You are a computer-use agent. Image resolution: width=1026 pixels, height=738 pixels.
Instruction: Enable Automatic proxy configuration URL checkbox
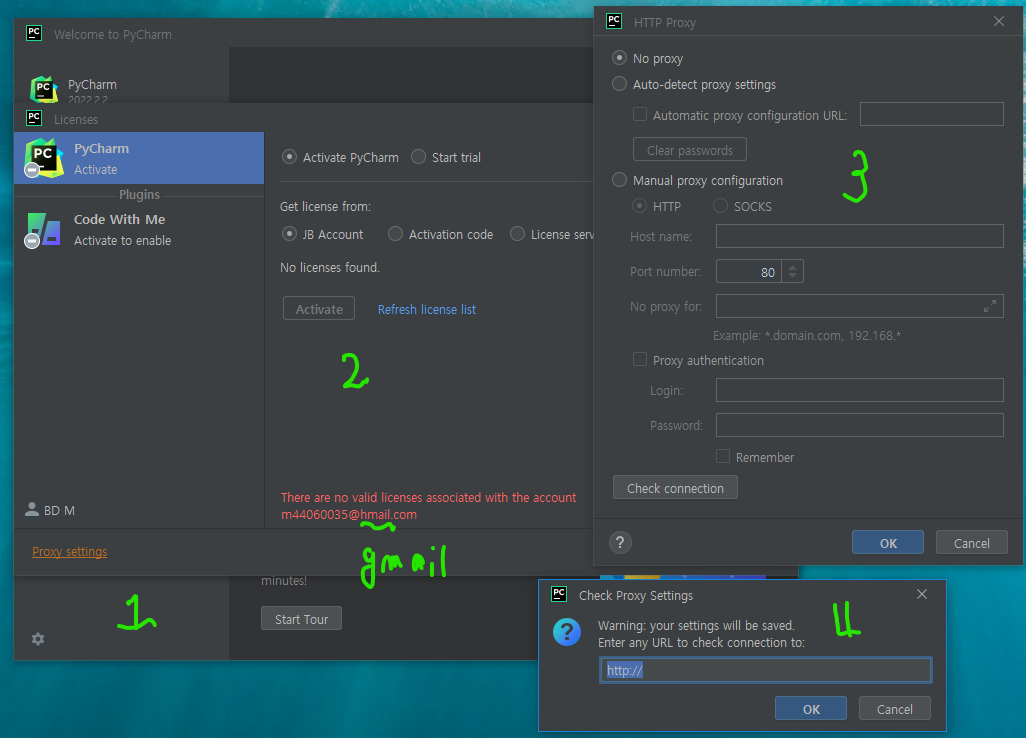[640, 114]
